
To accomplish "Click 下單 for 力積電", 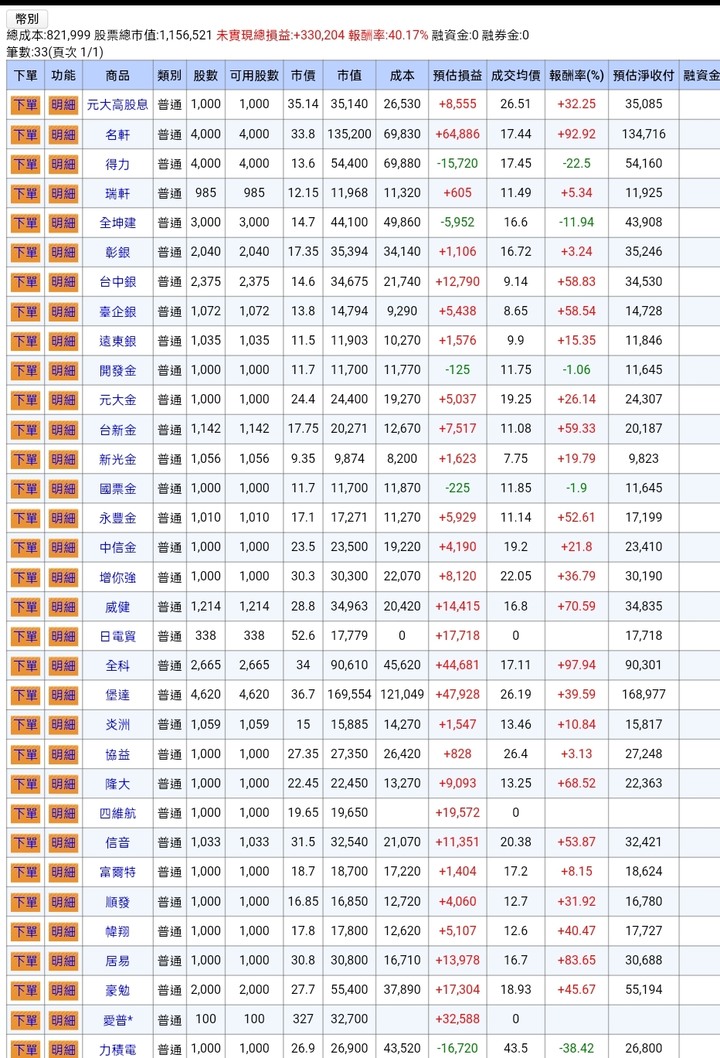I will pyautogui.click(x=26, y=1049).
